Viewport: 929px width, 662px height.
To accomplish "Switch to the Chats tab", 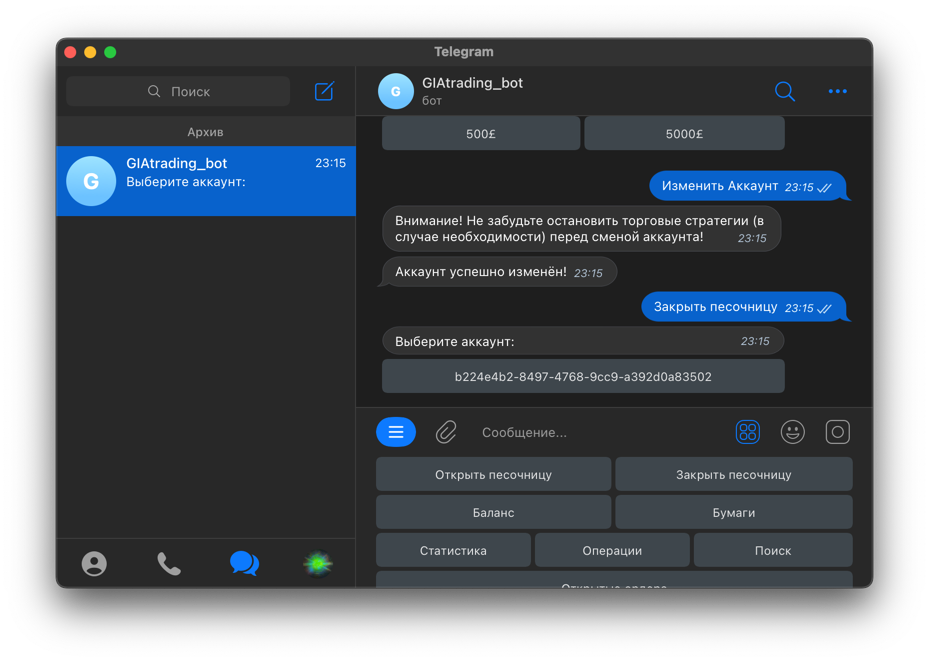I will pyautogui.click(x=244, y=563).
